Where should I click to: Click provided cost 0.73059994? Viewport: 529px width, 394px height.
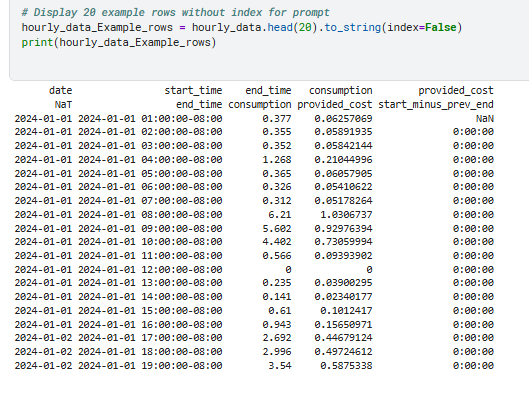[343, 242]
